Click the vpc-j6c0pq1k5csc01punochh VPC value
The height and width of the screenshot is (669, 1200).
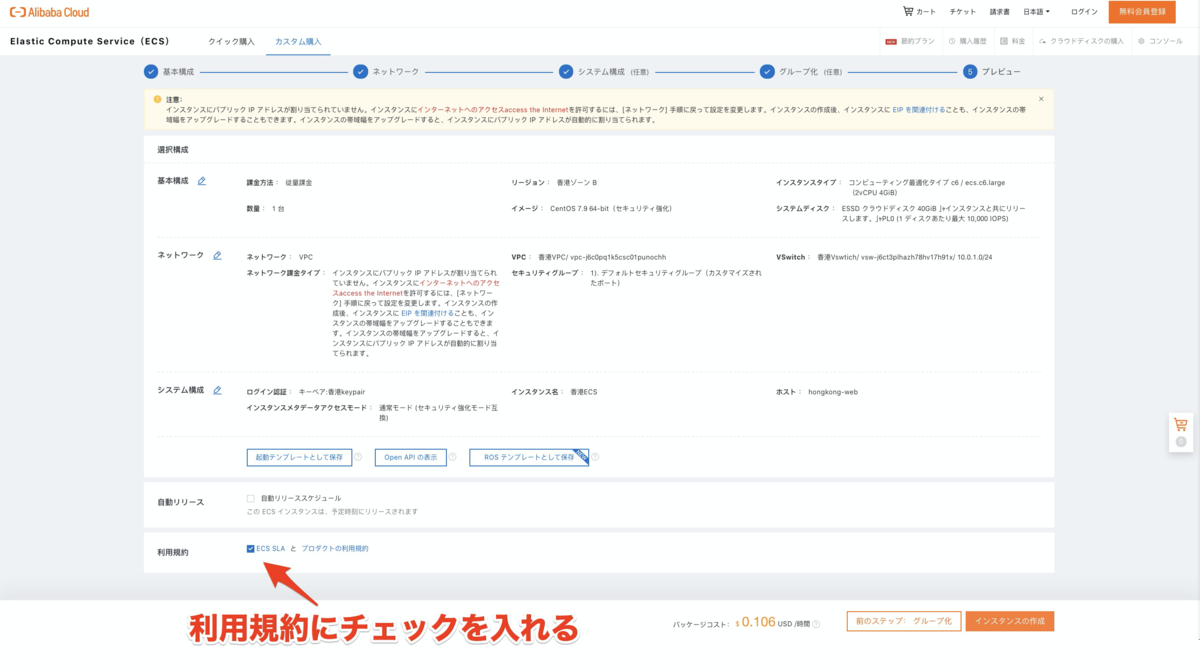[618, 257]
